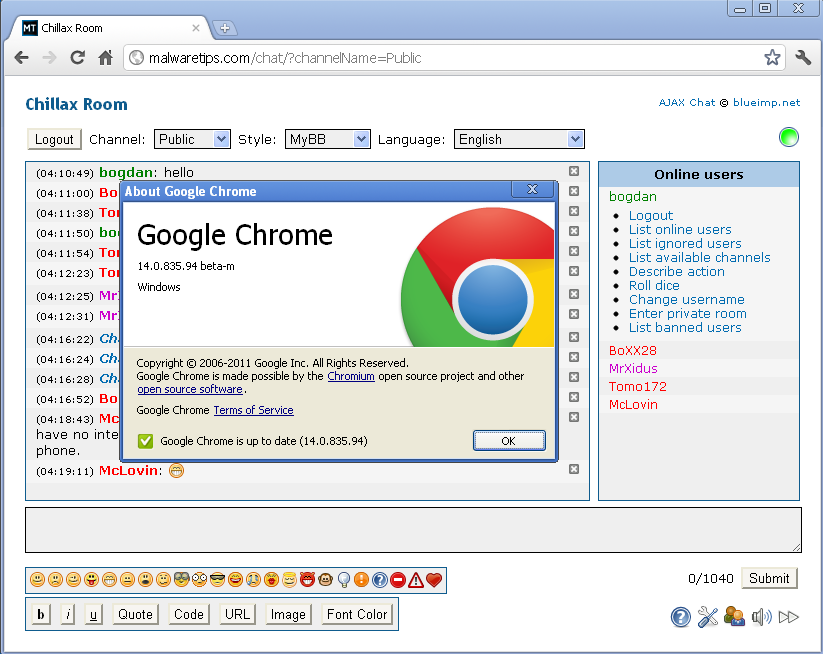
Task: Toggle underline formatting button
Action: tap(93, 614)
